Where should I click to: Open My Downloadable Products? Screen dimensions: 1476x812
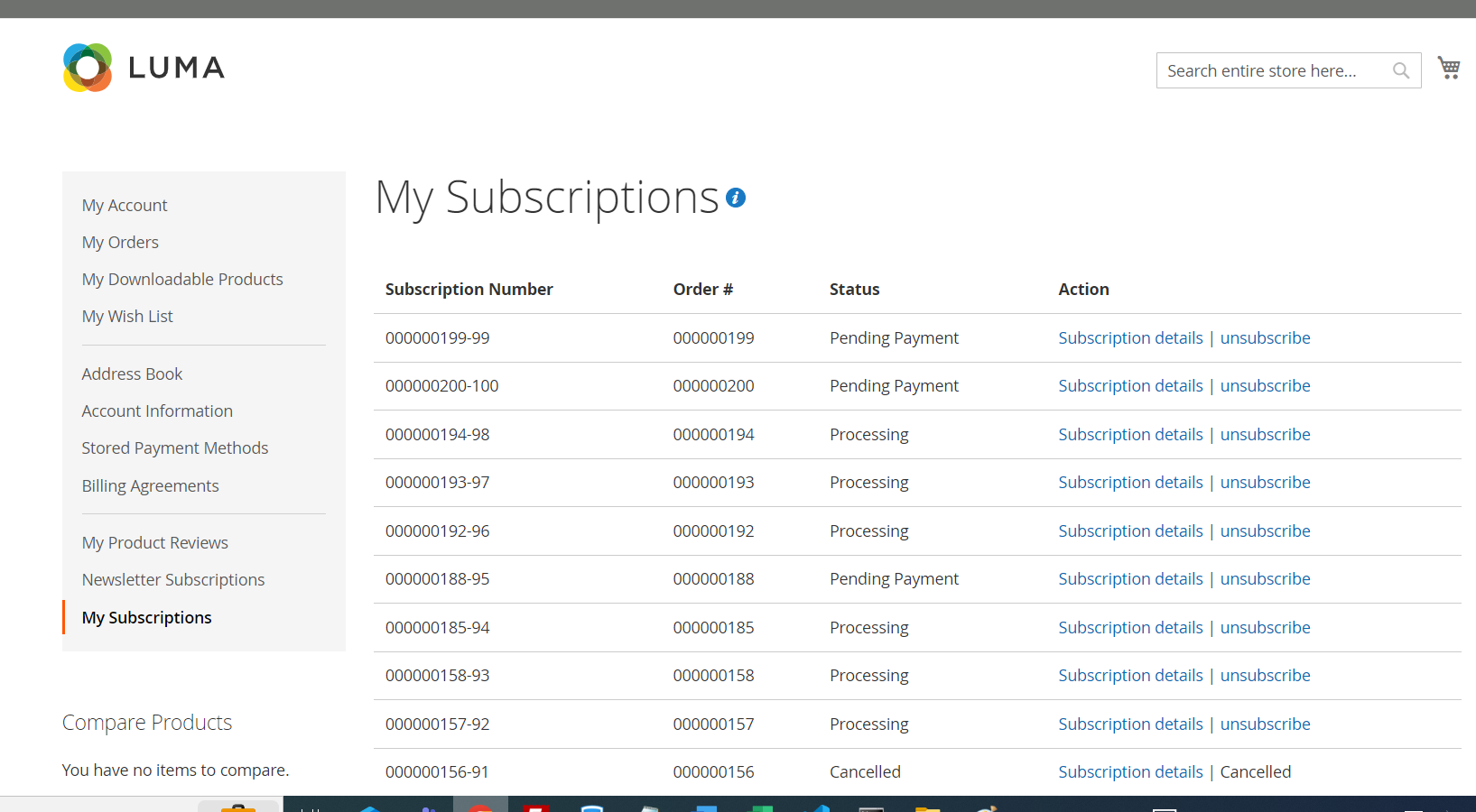[x=182, y=280]
